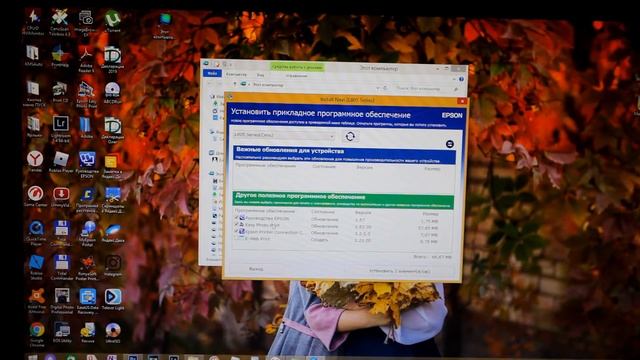Open Google Chrome desktop shortcut

[x=37, y=334]
